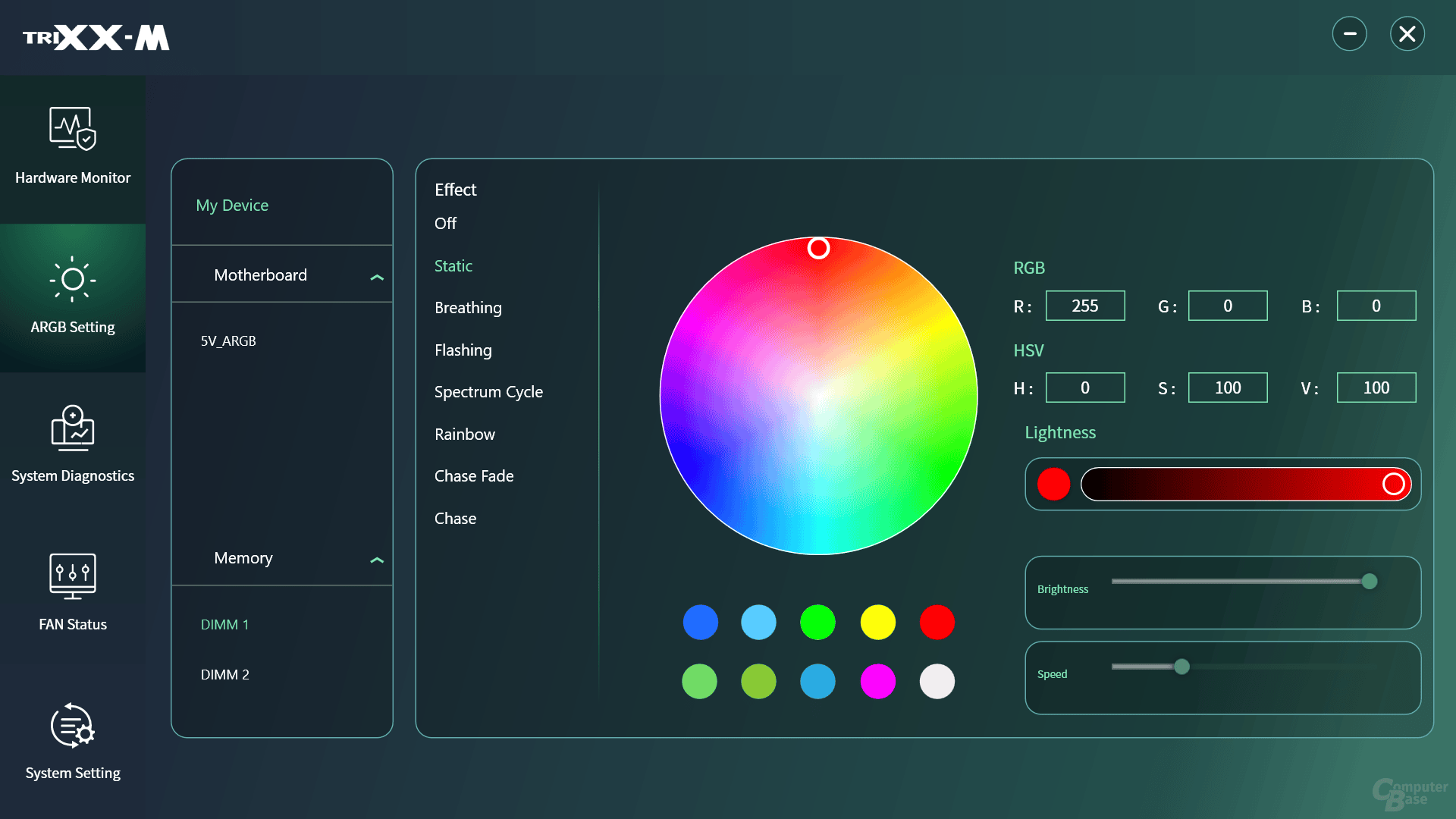The image size is (1456, 819).
Task: Choose the Chase Fade effect
Action: [474, 476]
